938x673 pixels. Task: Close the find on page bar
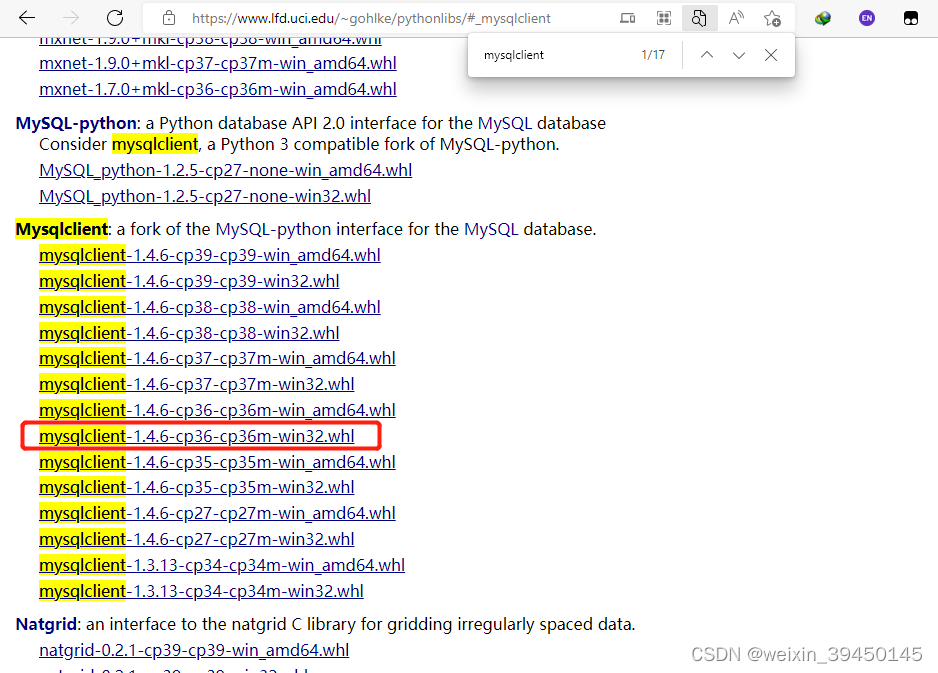[771, 55]
